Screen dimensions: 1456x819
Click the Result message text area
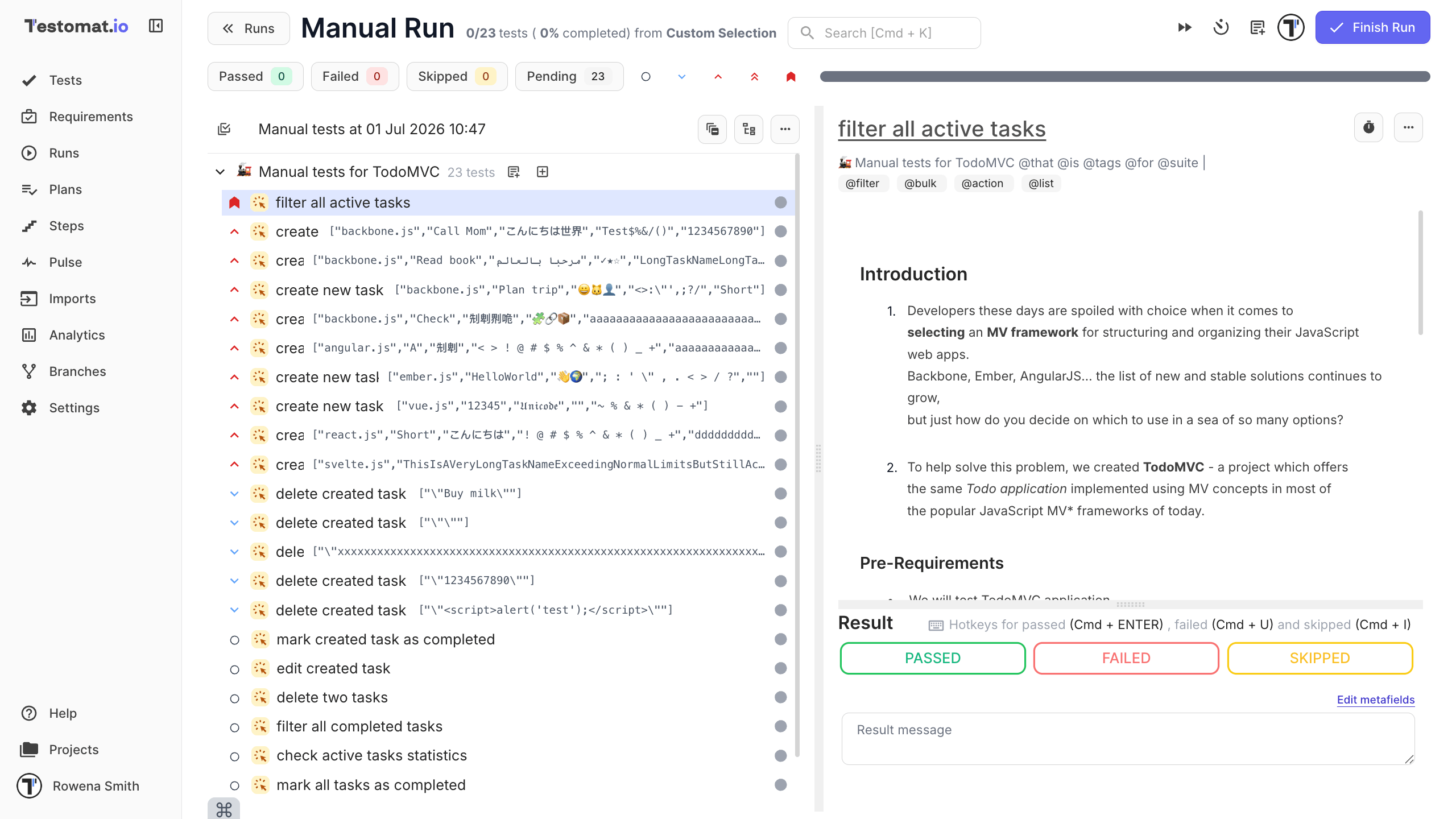tap(1128, 739)
